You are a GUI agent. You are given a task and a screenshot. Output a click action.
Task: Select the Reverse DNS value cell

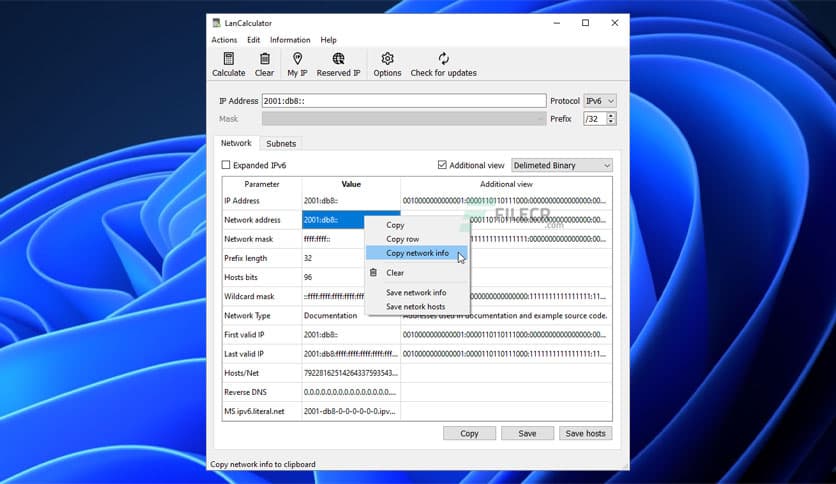coord(351,392)
